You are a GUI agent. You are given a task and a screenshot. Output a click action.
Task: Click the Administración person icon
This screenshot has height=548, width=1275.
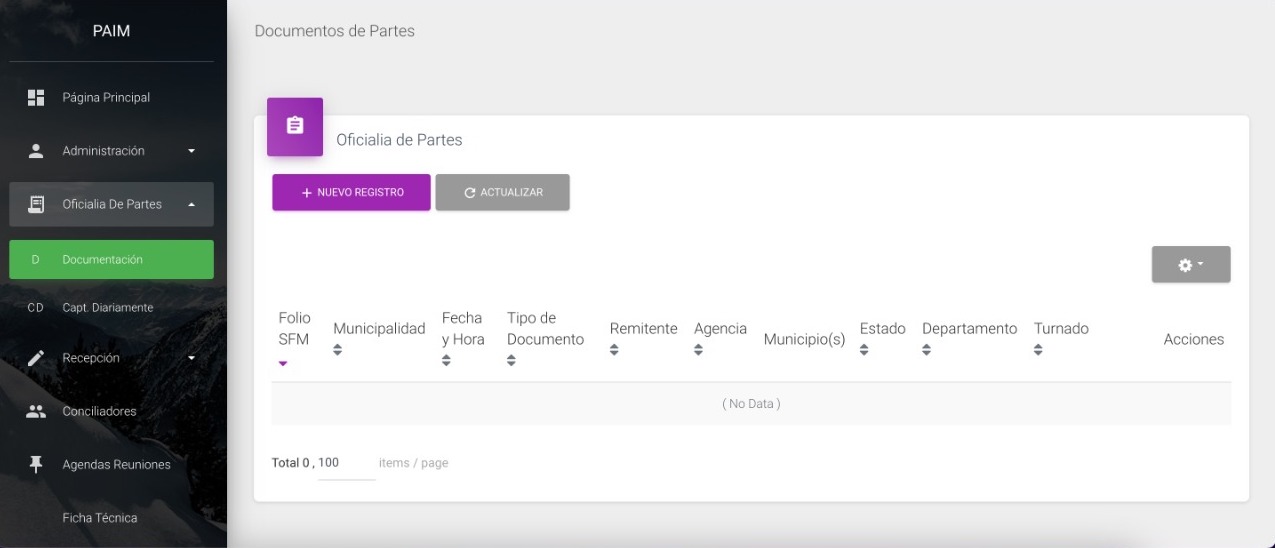point(36,151)
